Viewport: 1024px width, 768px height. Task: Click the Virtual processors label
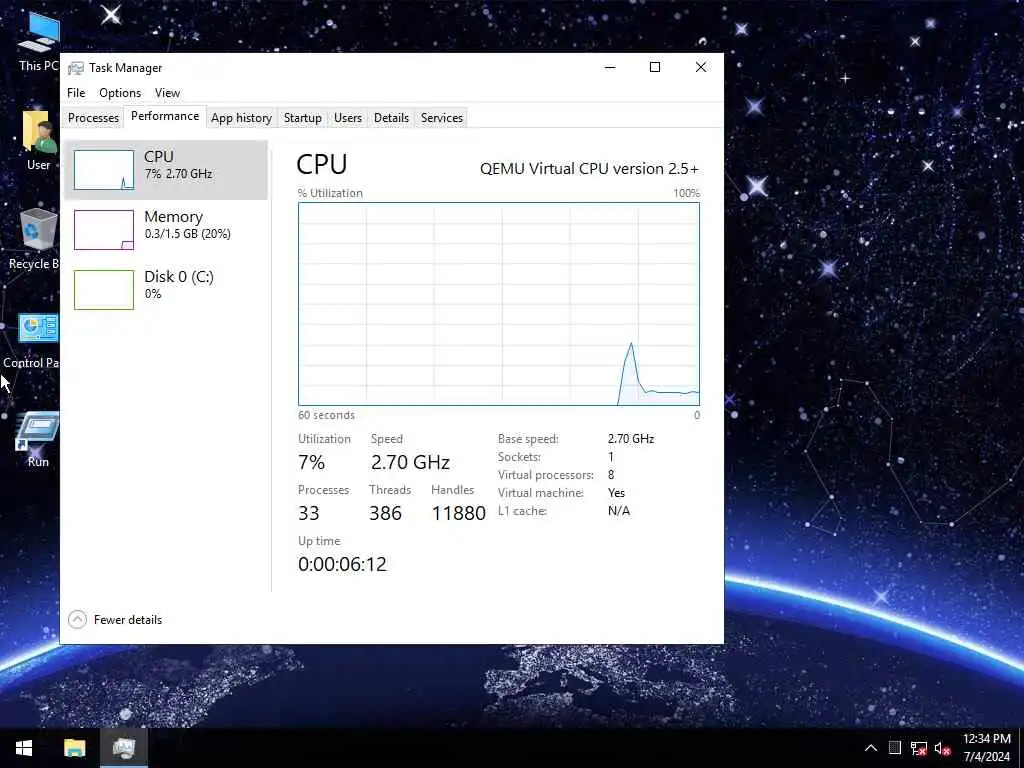click(545, 475)
